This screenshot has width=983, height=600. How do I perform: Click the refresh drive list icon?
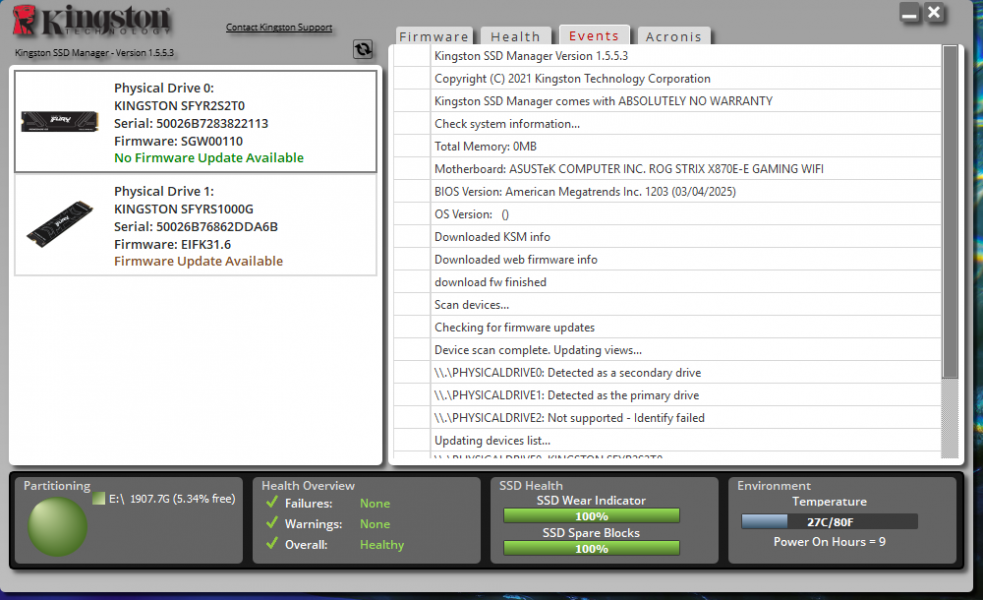coord(363,50)
